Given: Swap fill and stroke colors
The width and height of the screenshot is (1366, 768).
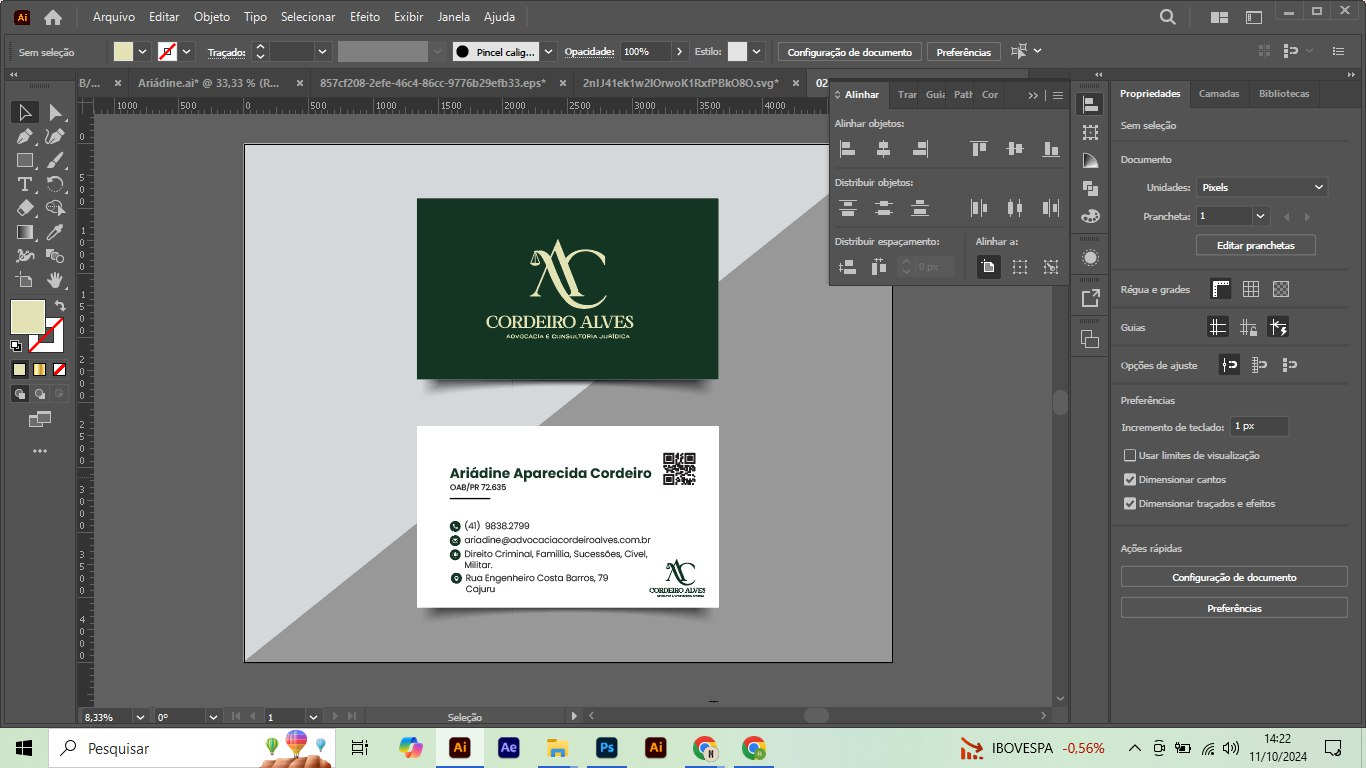Looking at the screenshot, I should point(59,305).
